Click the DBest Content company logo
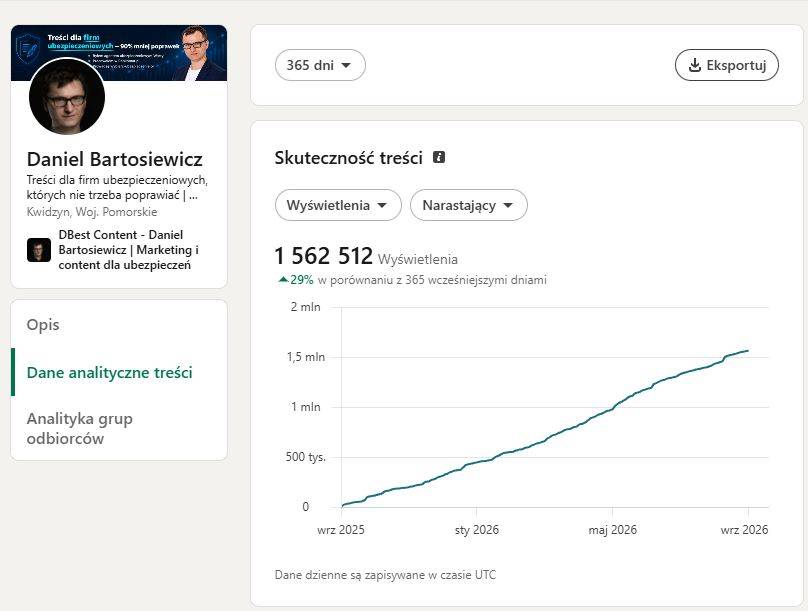The width and height of the screenshot is (808, 611). tap(39, 250)
